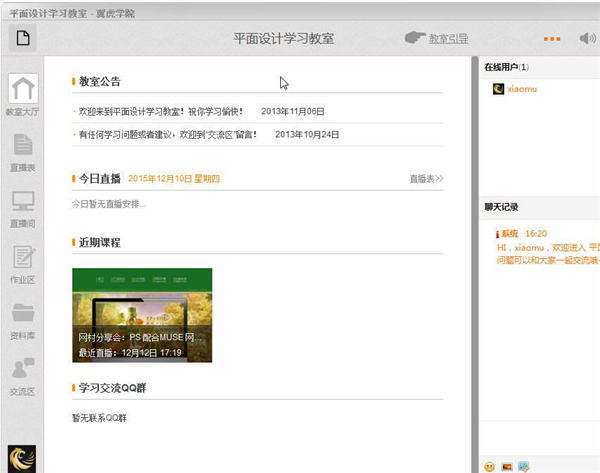Viewport: 600px width, 473px height.
Task: Click the 作业区 sidebar label
Action: tap(23, 280)
